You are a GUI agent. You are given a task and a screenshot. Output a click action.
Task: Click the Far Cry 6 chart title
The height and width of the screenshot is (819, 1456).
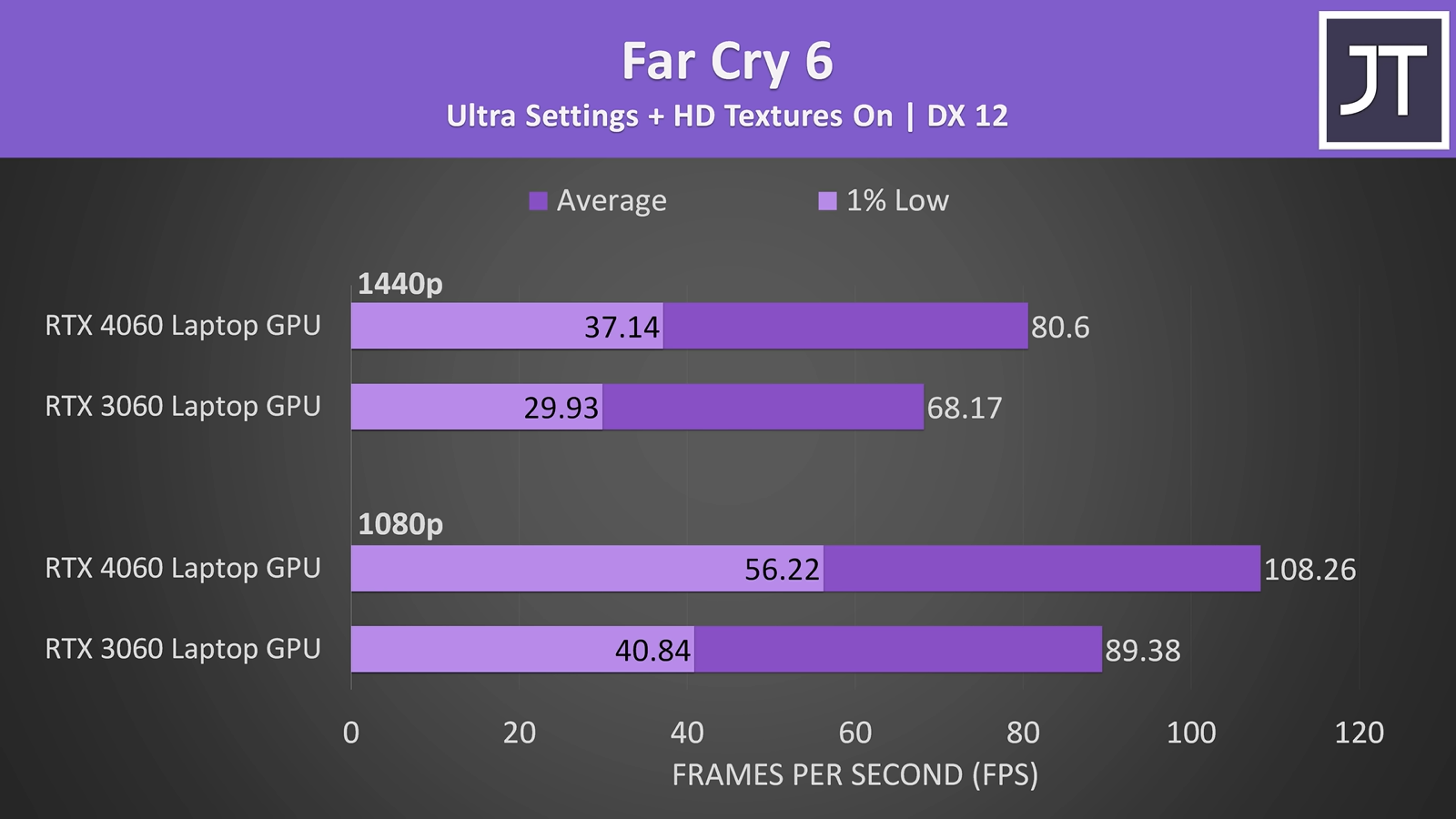[x=727, y=62]
